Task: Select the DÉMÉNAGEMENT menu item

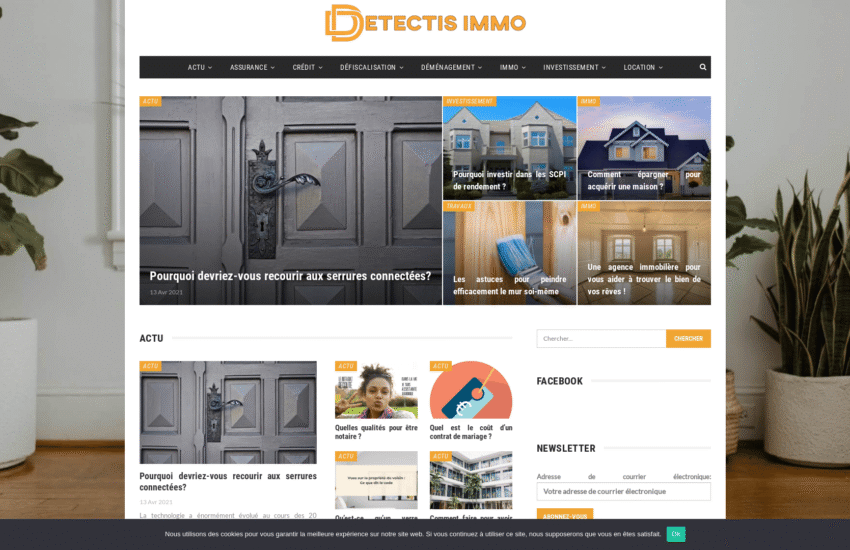Action: [451, 67]
